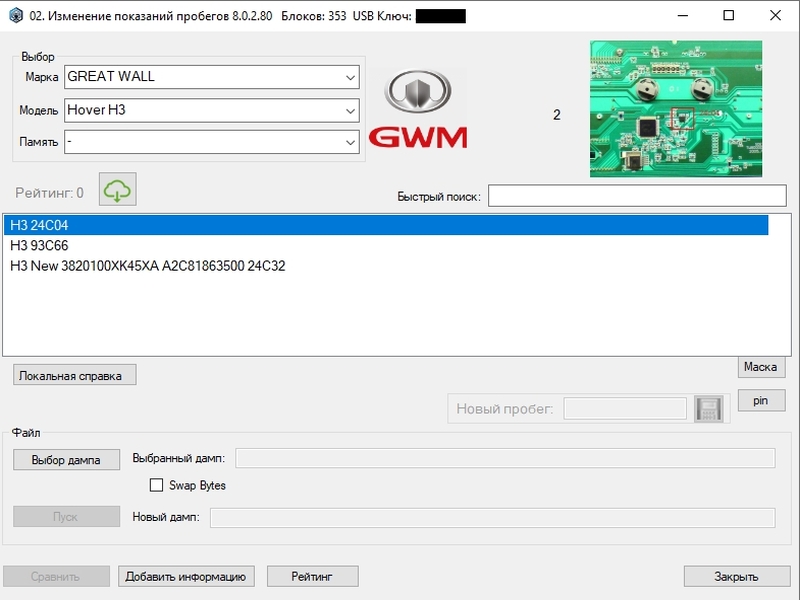The height and width of the screenshot is (600, 800).
Task: Click the GWM brand logo
Action: [x=417, y=109]
